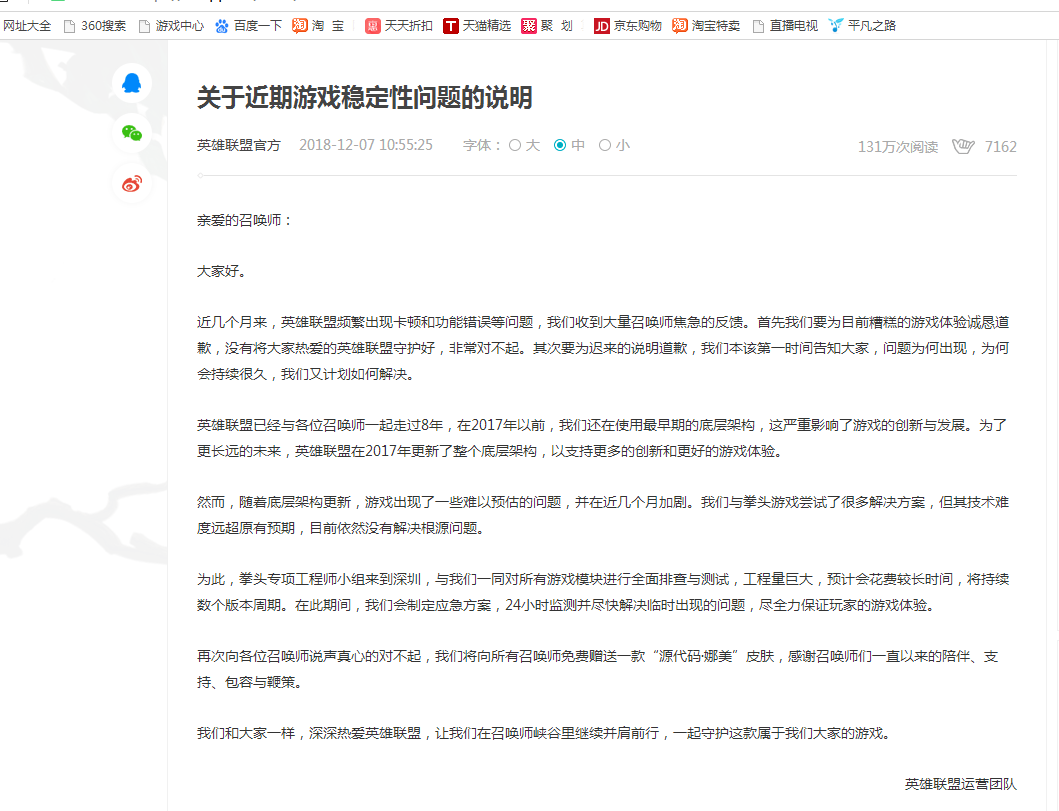
Task: Open 百度一下 bookmark
Action: click(x=248, y=25)
